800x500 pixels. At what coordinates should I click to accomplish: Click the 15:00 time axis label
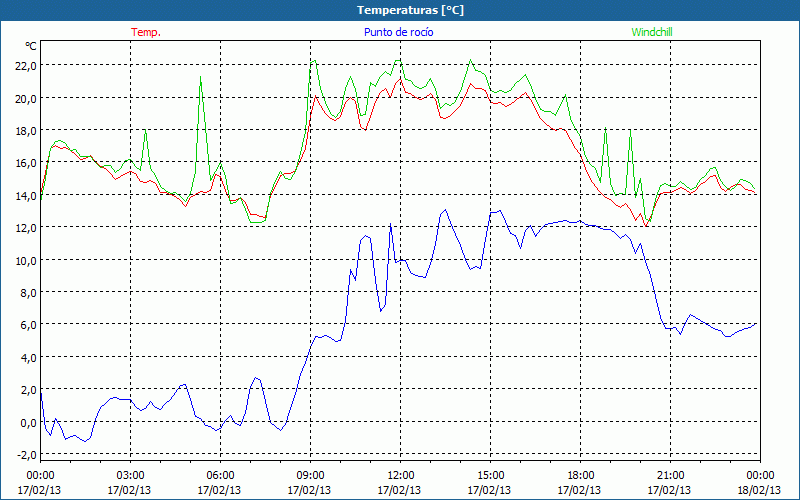(x=490, y=476)
